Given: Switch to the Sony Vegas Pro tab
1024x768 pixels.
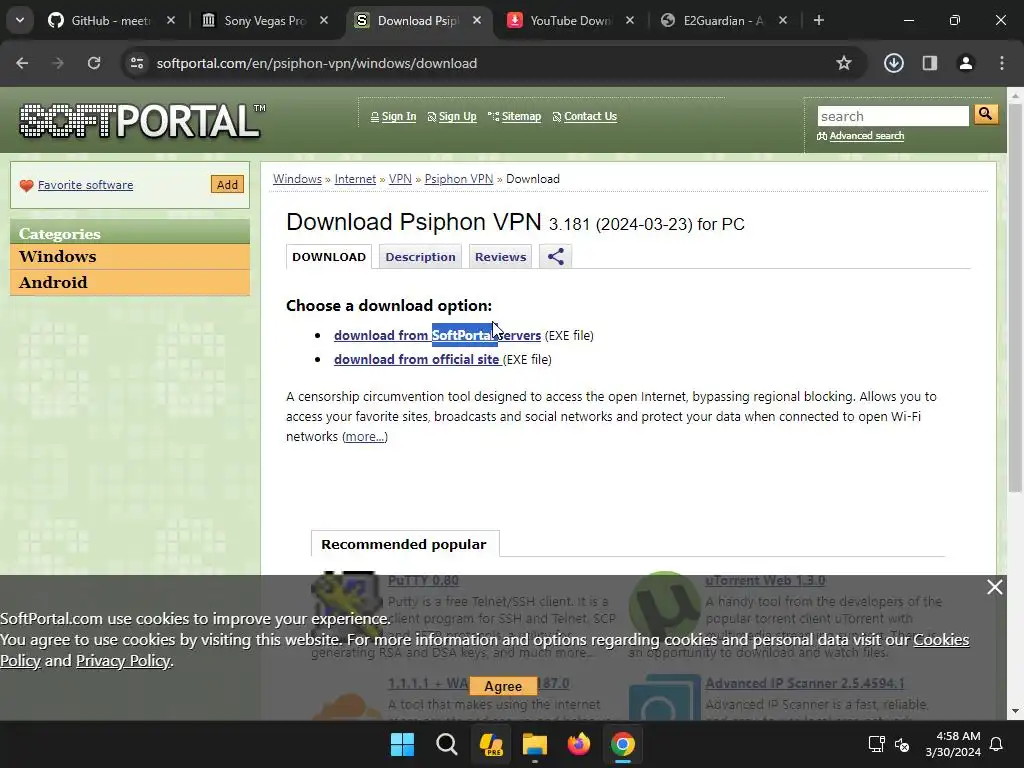Looking at the screenshot, I should [x=265, y=20].
